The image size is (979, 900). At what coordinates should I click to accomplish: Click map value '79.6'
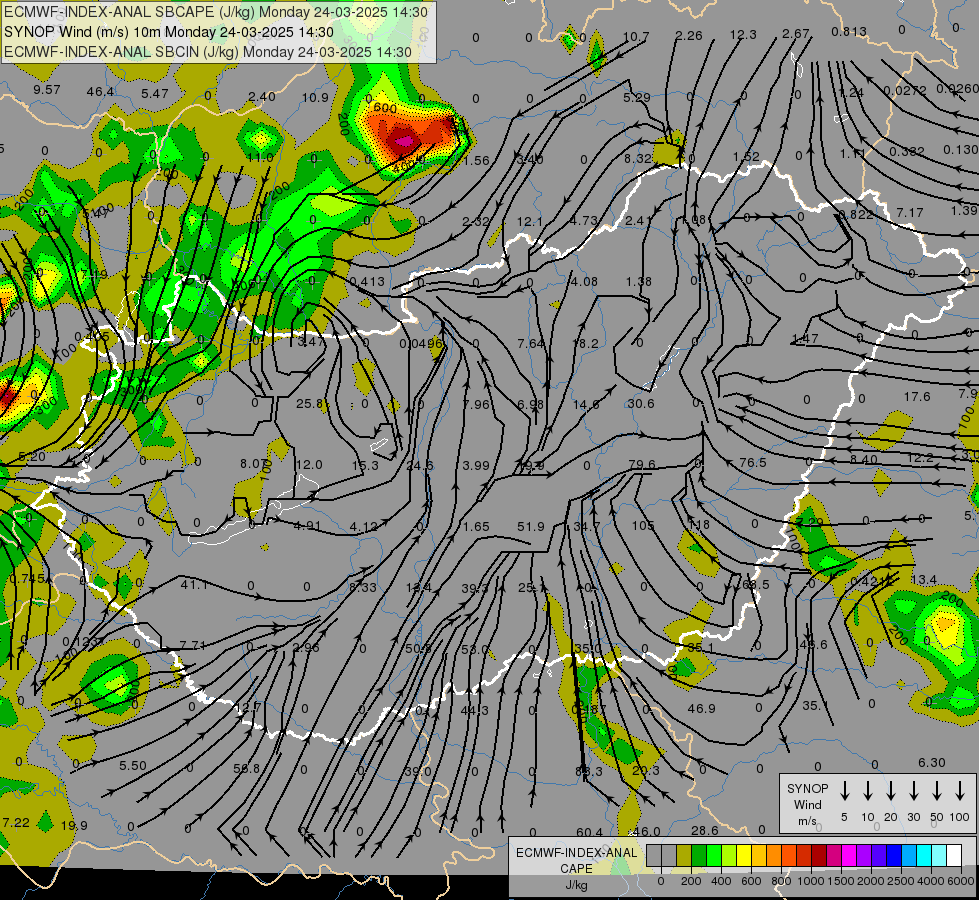pyautogui.click(x=642, y=464)
